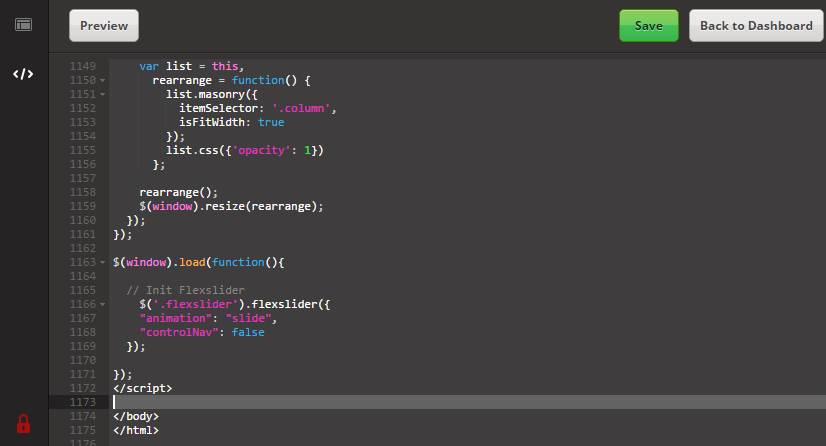Collapse the fold arrow on line 1163

[x=102, y=262]
